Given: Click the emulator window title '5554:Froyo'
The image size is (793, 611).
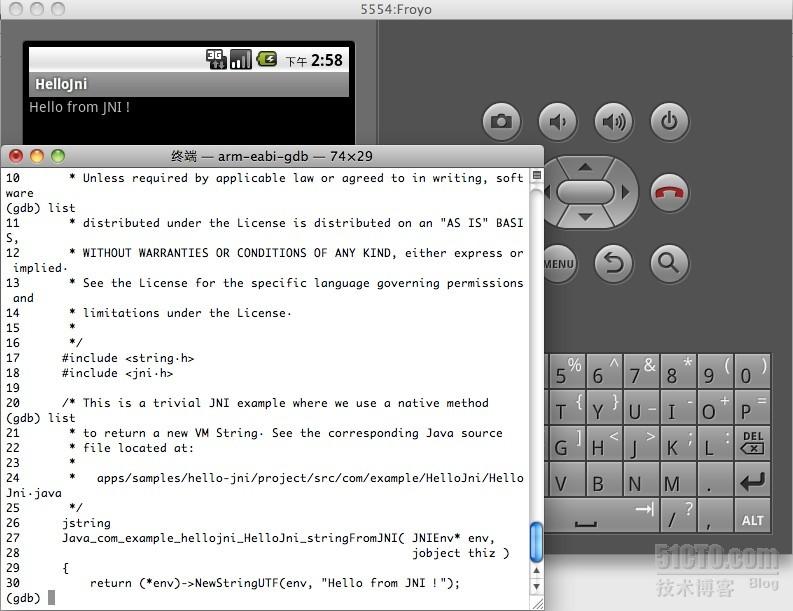Looking at the screenshot, I should pyautogui.click(x=396, y=10).
